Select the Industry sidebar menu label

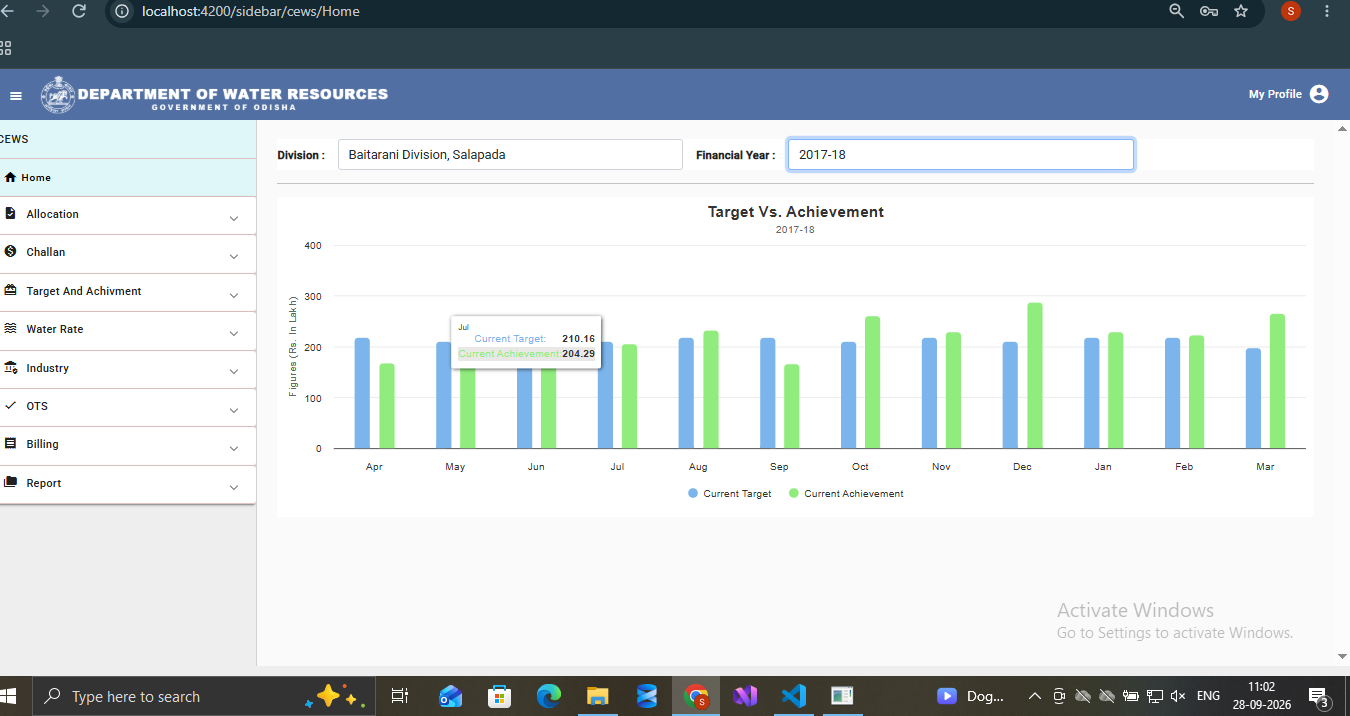tap(48, 368)
